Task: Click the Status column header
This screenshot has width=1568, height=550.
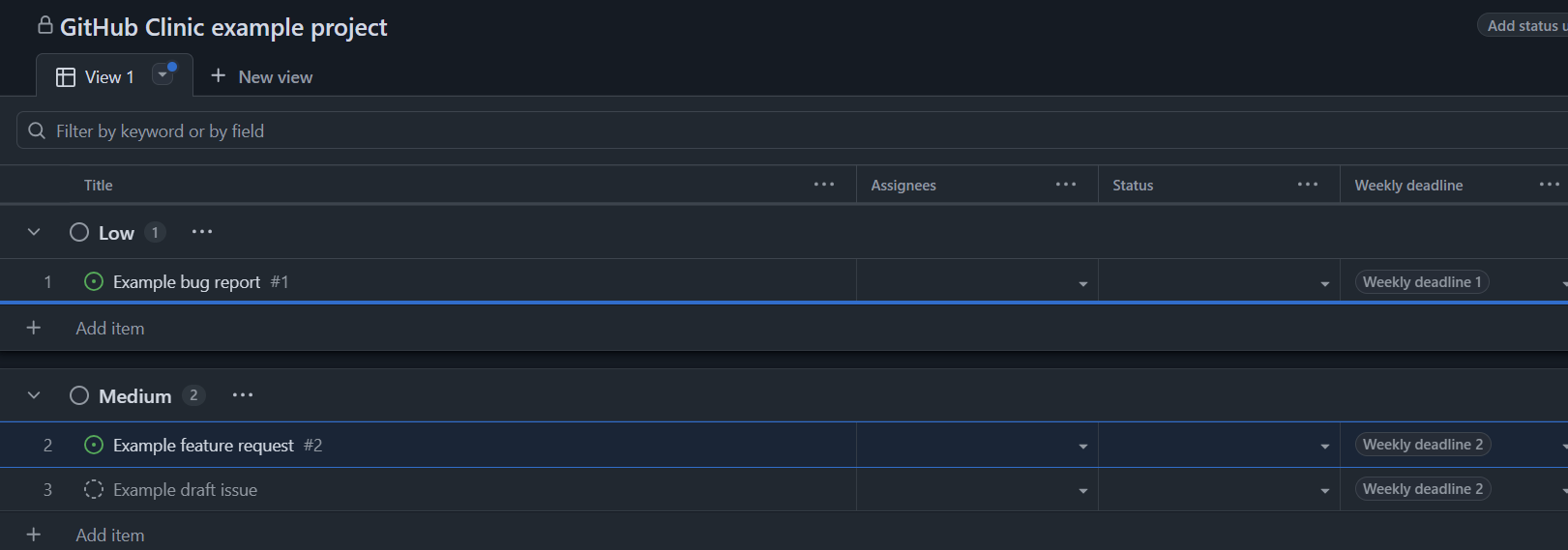Action: tap(1133, 185)
